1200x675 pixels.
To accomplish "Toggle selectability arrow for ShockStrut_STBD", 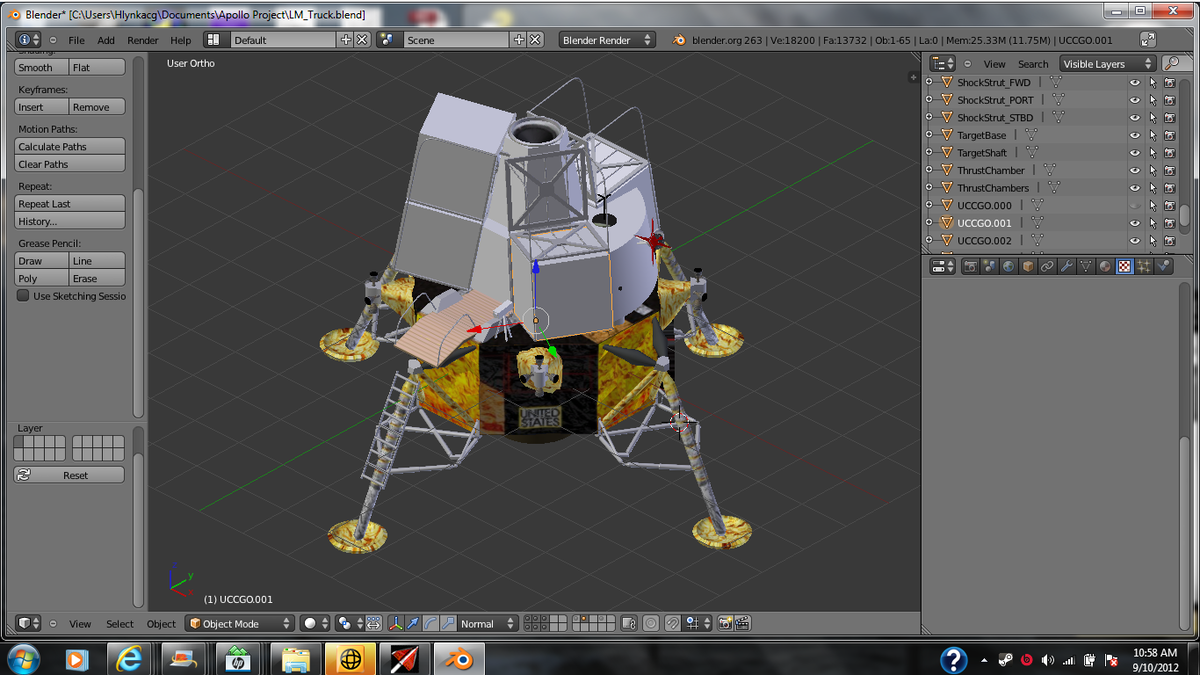I will (x=1152, y=118).
